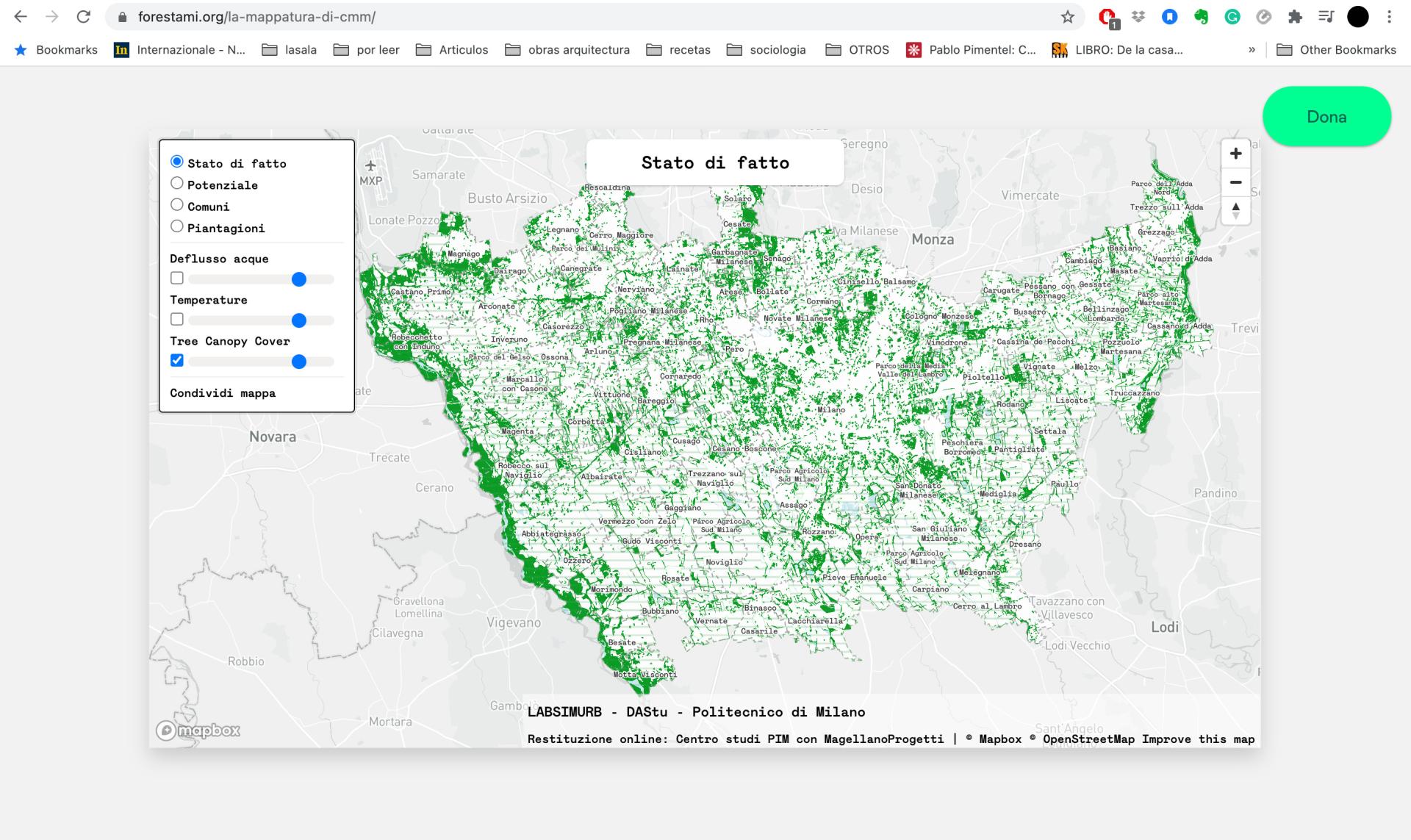Select the Comuni radio option
This screenshot has height=840, width=1411.
[x=177, y=204]
